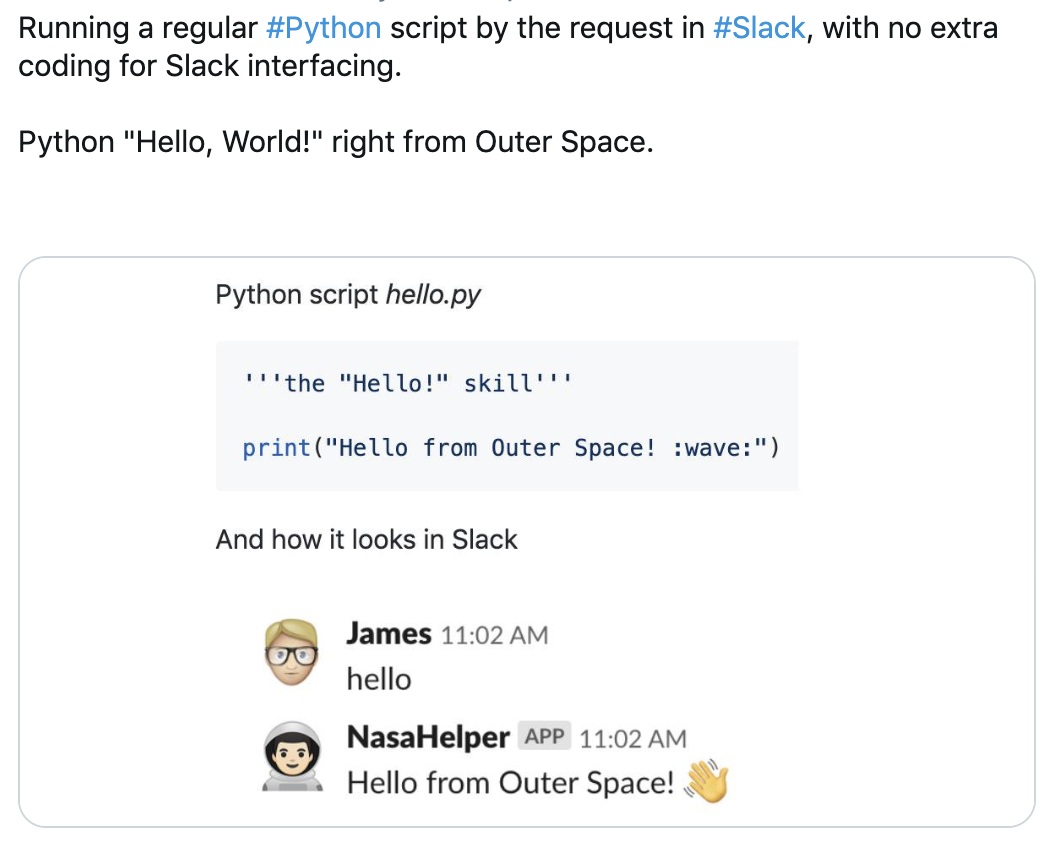Screen dimensions: 1050x844
Task: Click the NasaHelper username
Action: click(429, 737)
